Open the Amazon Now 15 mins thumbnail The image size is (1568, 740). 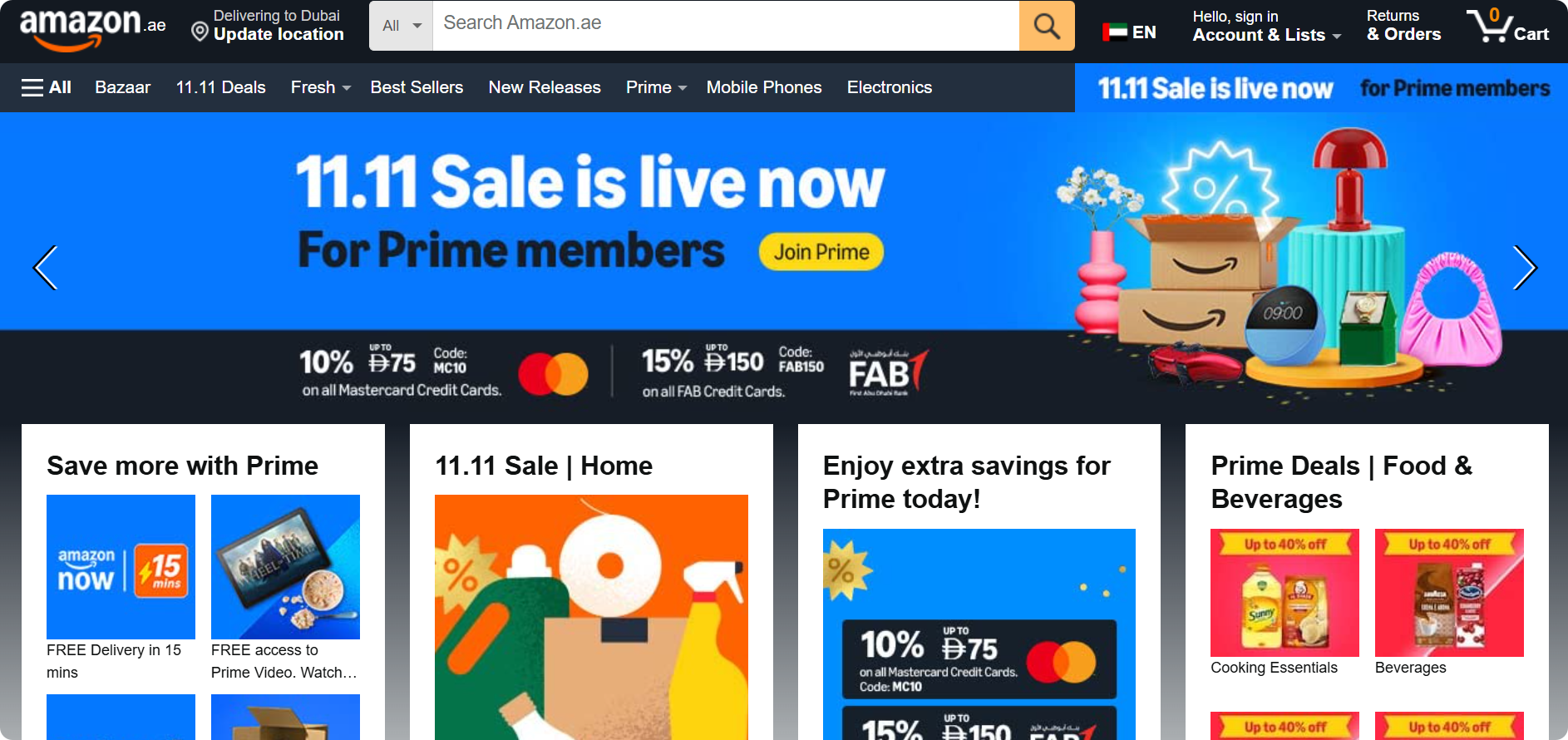click(x=121, y=567)
